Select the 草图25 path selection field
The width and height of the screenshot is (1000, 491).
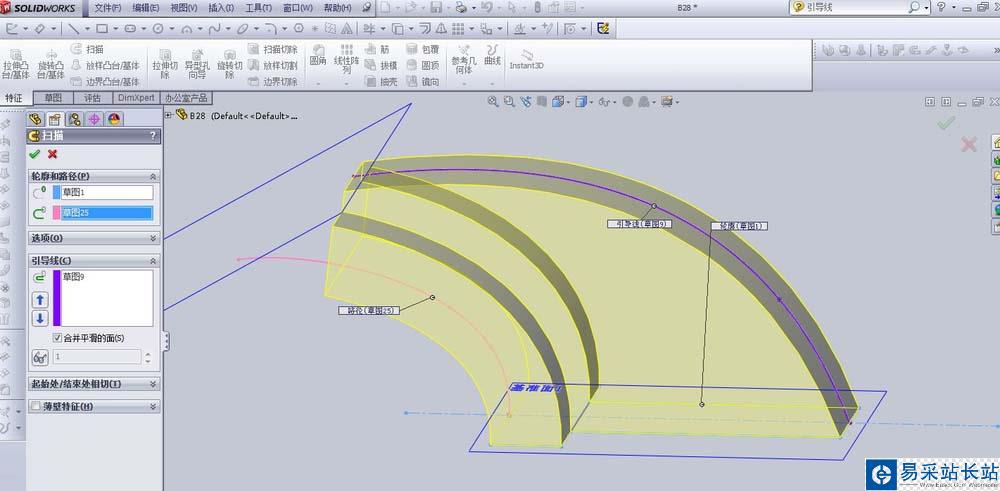(106, 213)
